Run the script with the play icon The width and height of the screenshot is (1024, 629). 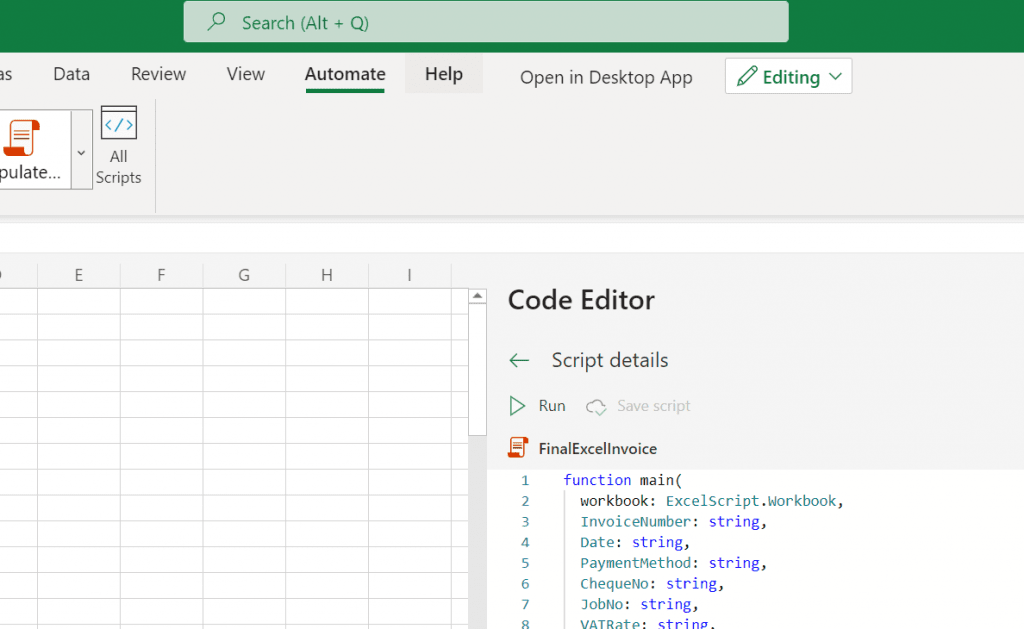[517, 406]
